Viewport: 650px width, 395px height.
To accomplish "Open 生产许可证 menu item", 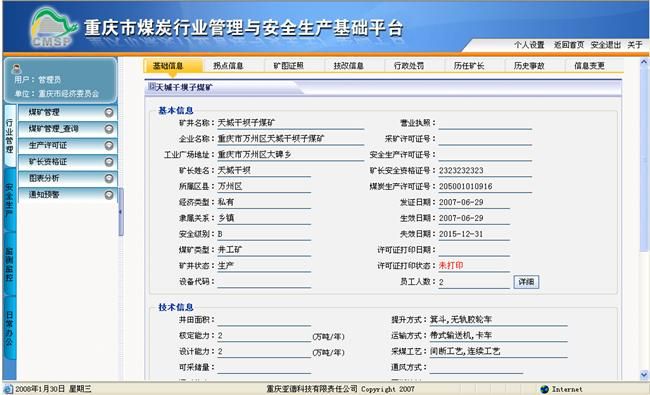I will pyautogui.click(x=67, y=145).
